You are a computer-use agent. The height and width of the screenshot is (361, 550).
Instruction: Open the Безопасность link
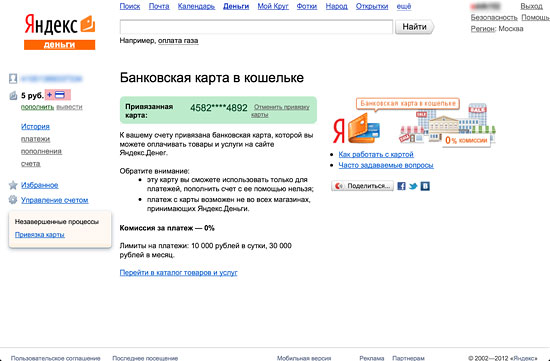click(494, 18)
